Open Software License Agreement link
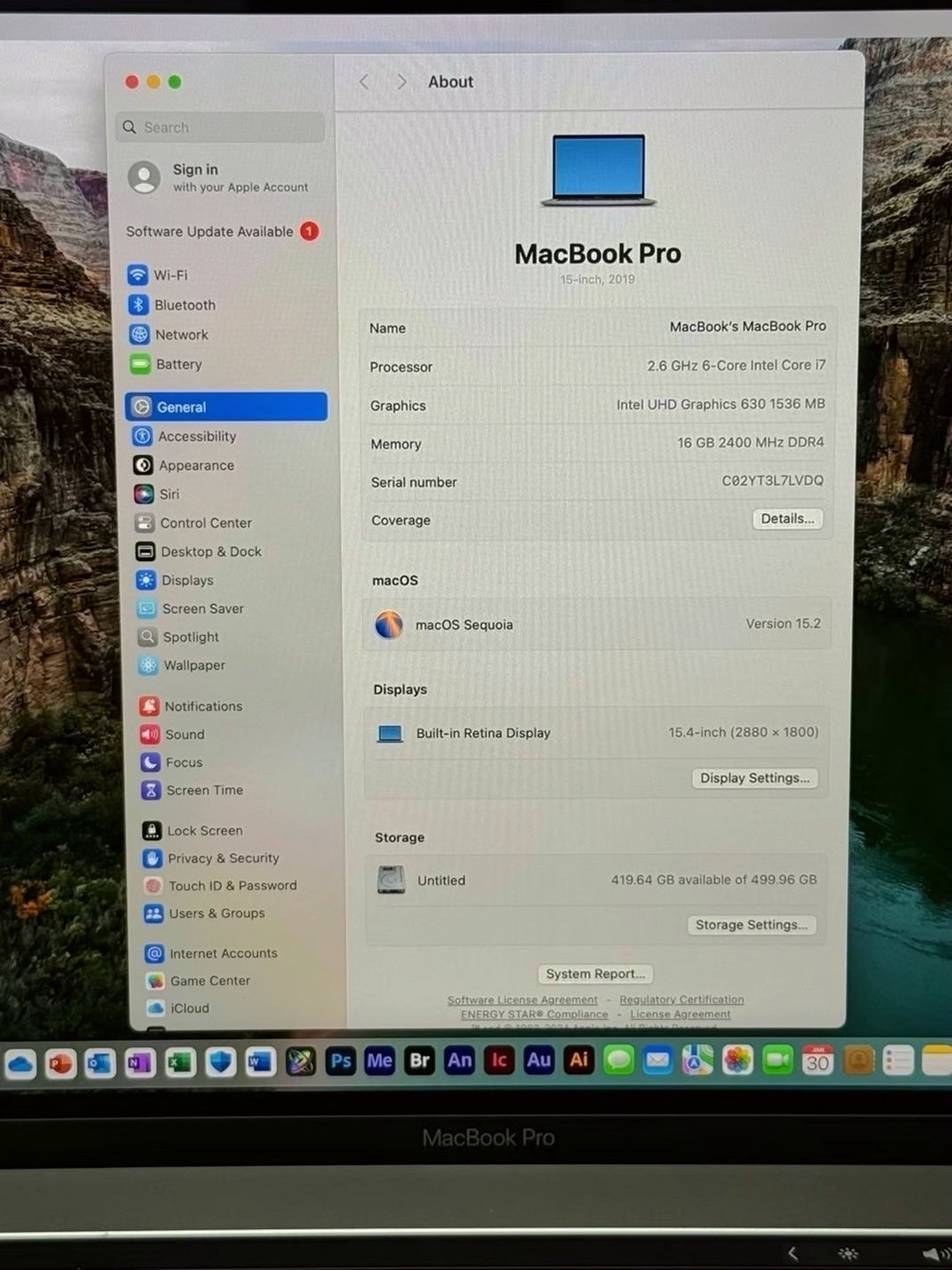952x1270 pixels. [523, 1000]
